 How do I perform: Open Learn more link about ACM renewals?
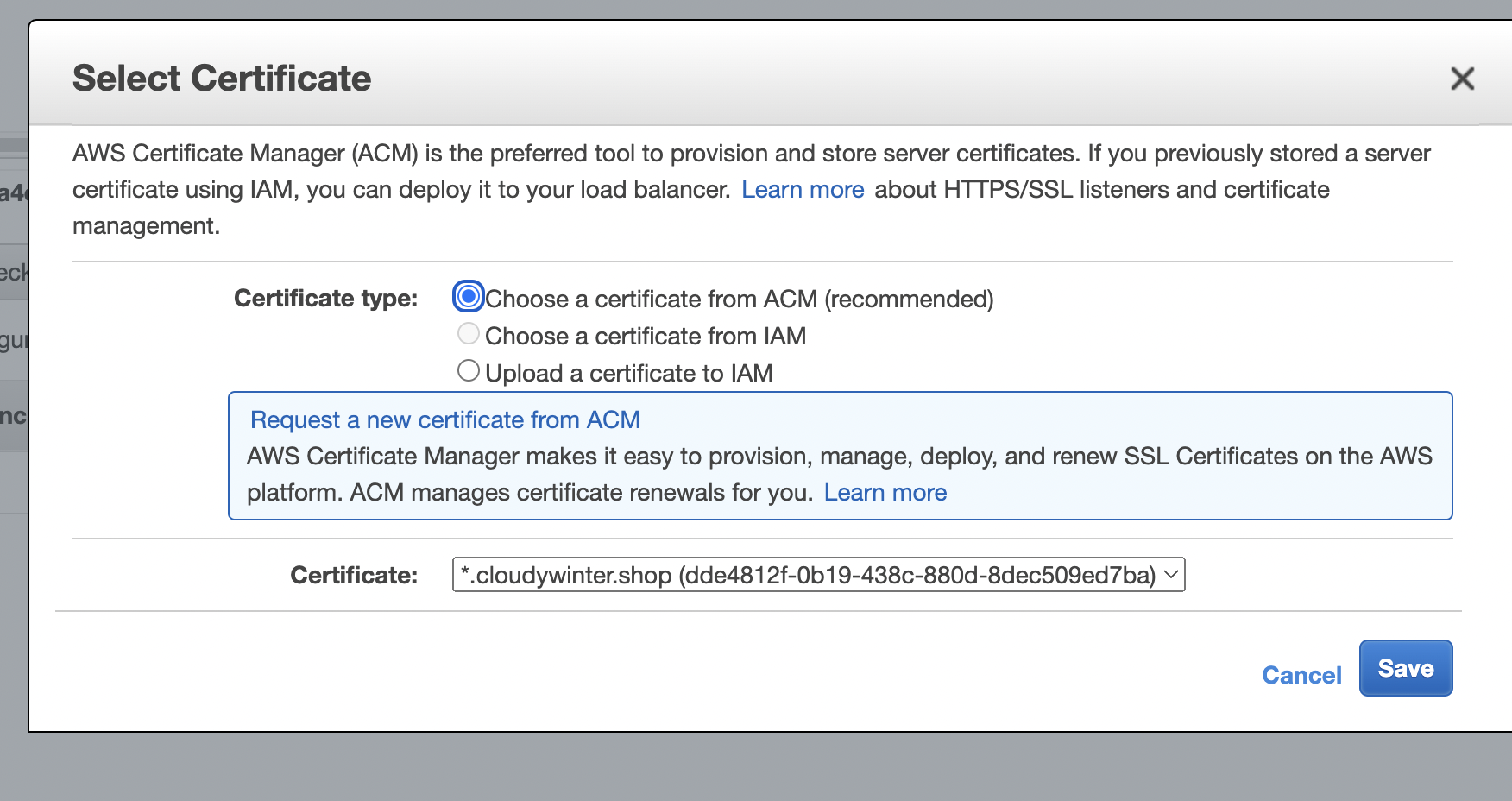click(885, 493)
